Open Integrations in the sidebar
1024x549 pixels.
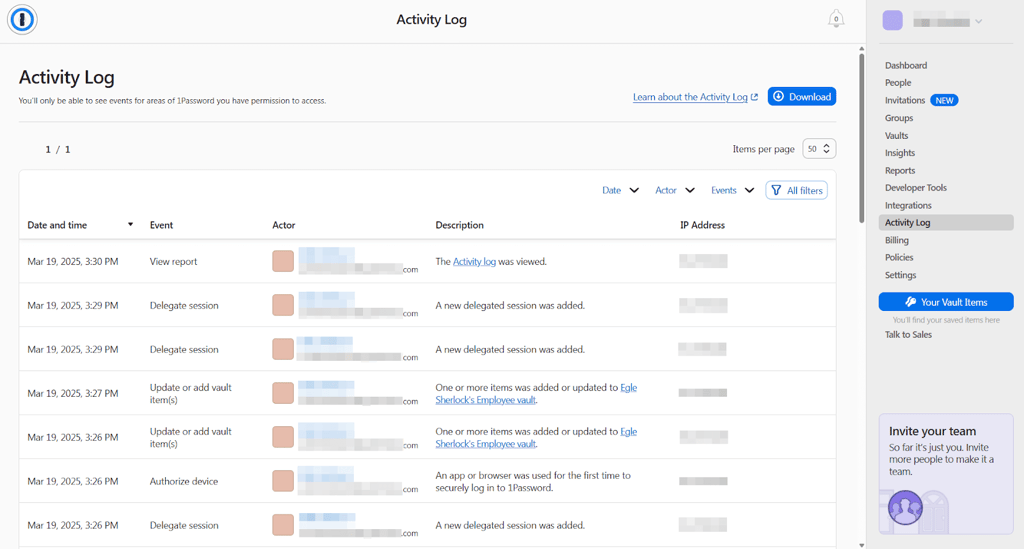(908, 206)
